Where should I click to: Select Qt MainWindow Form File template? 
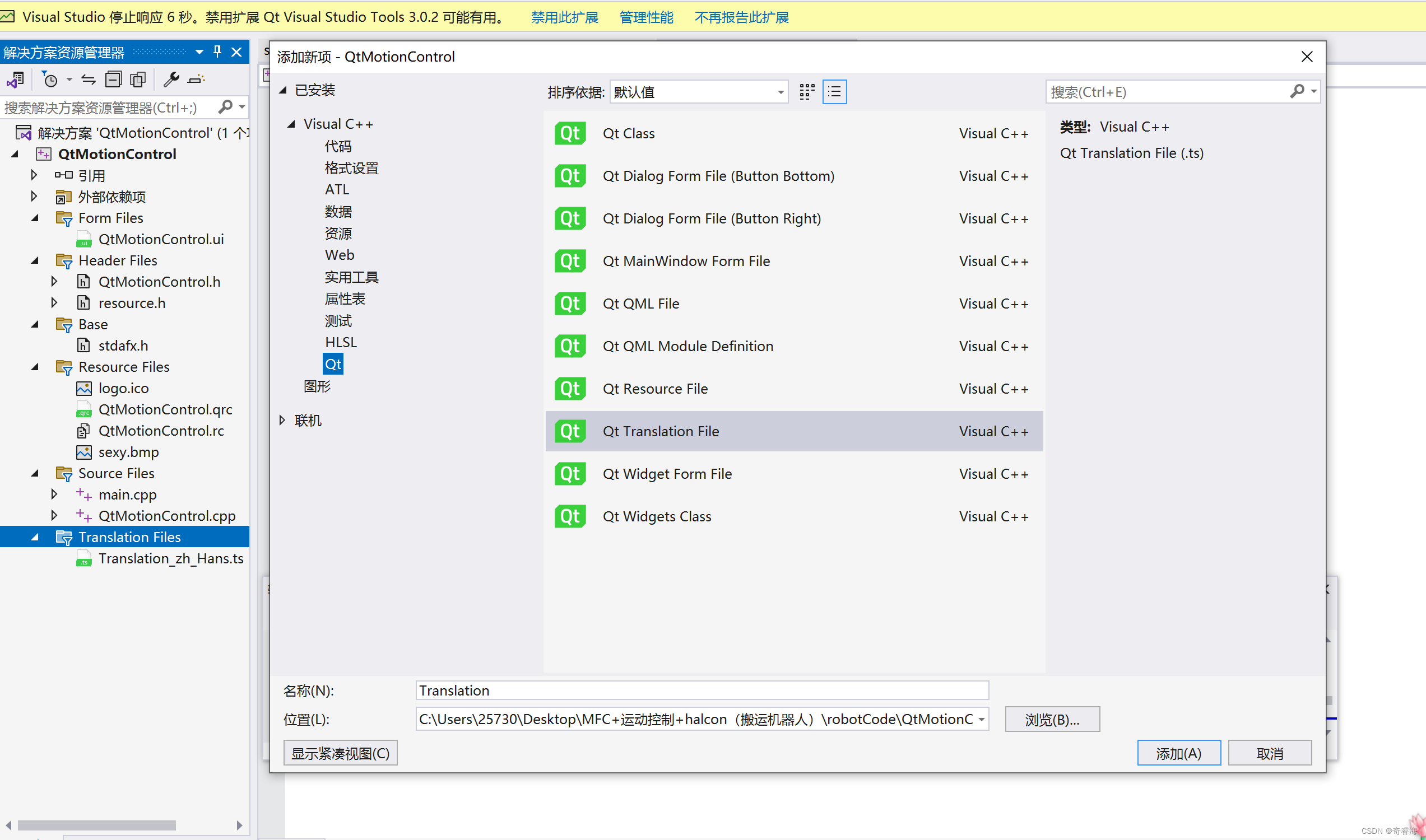pyautogui.click(x=793, y=261)
